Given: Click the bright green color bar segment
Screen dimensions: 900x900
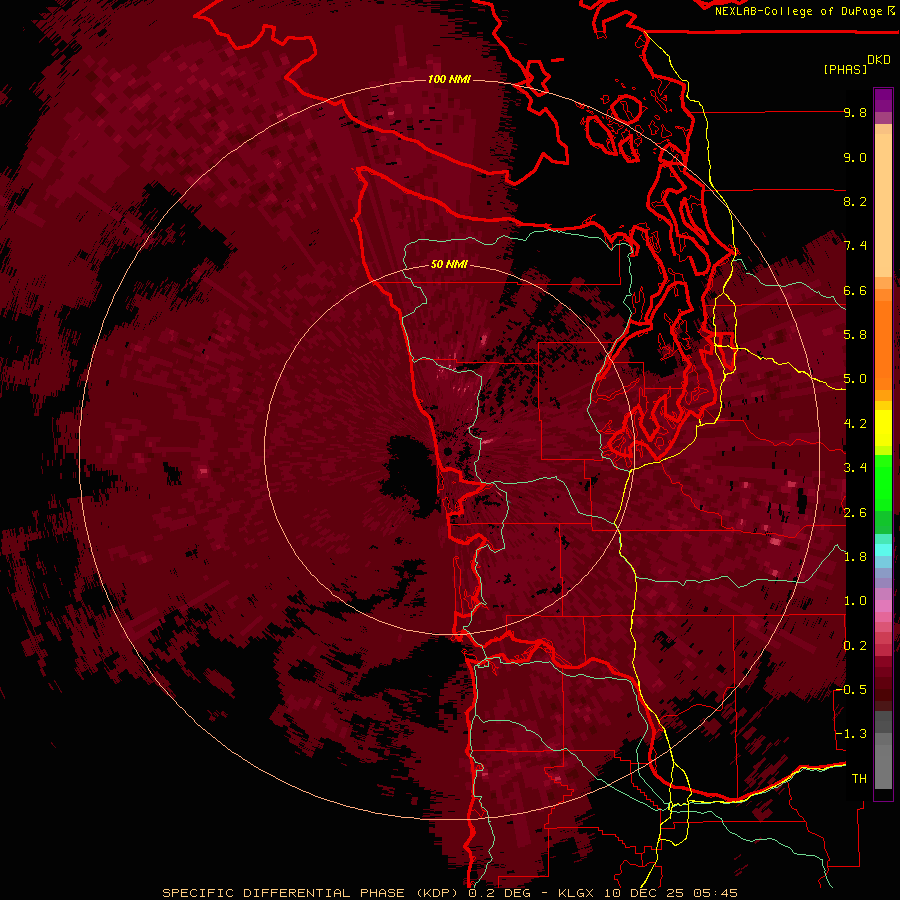Looking at the screenshot, I should pyautogui.click(x=883, y=483).
